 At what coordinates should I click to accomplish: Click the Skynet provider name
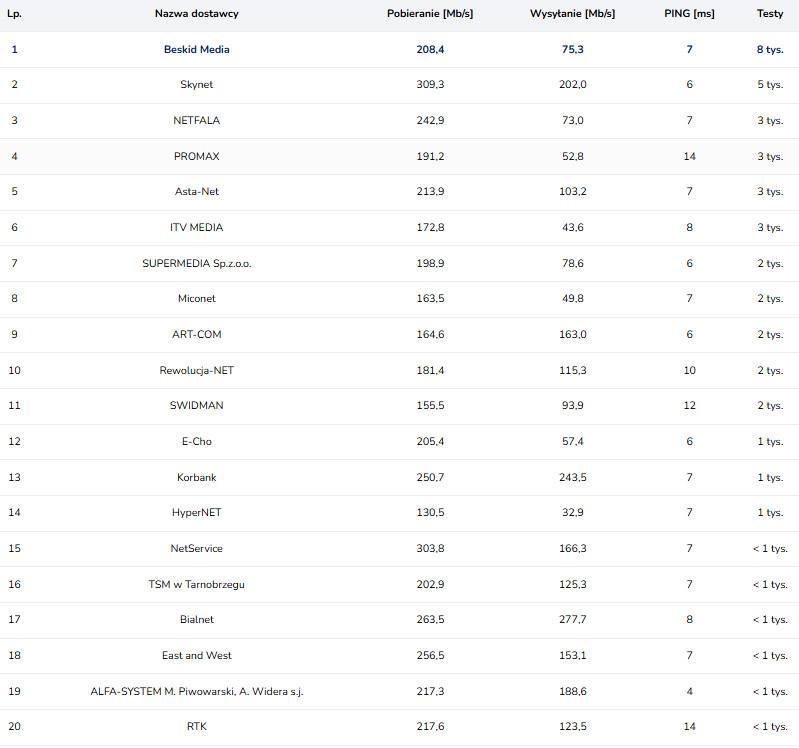pyautogui.click(x=196, y=85)
